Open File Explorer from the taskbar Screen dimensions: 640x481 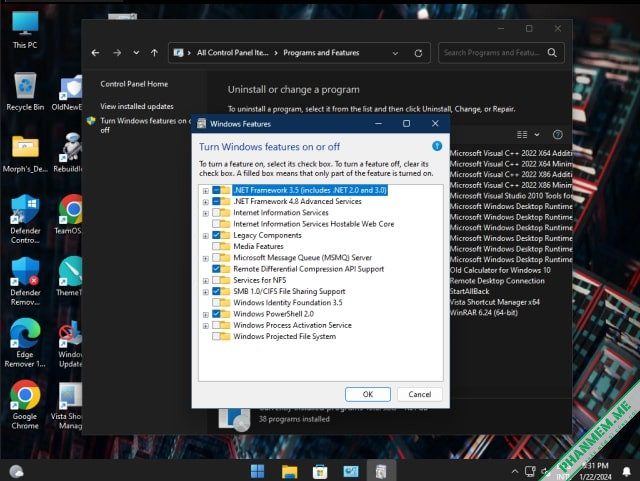pos(289,472)
